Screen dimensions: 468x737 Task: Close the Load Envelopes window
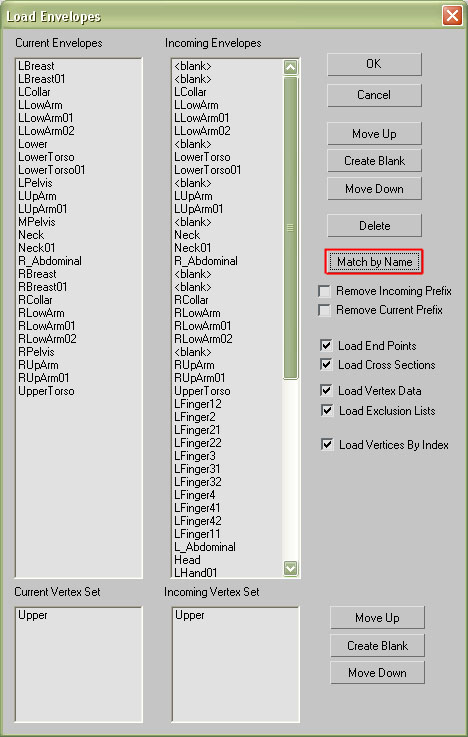[452, 16]
